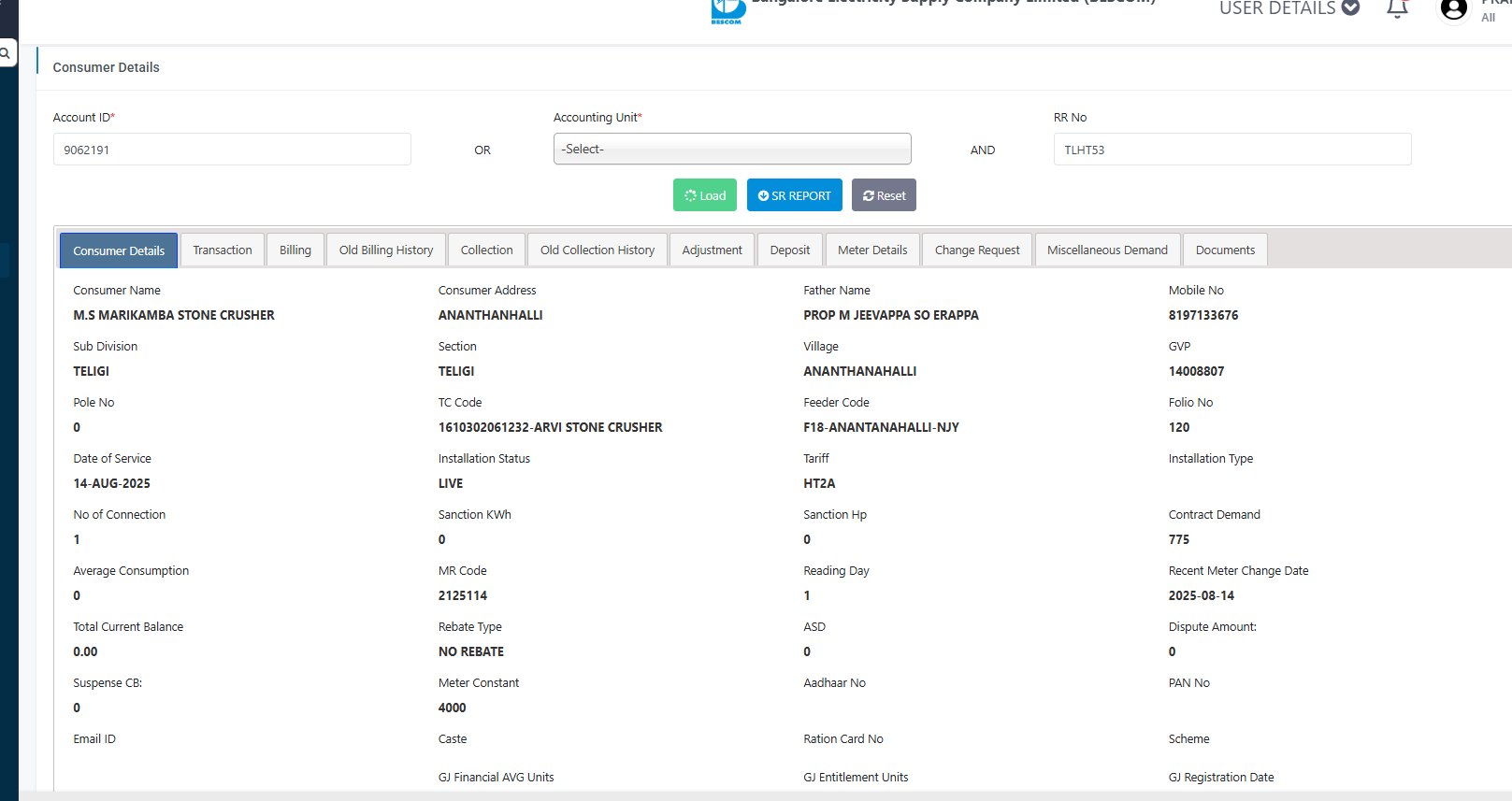This screenshot has height=801, width=1512.
Task: Go to the Collection tab
Action: point(487,250)
